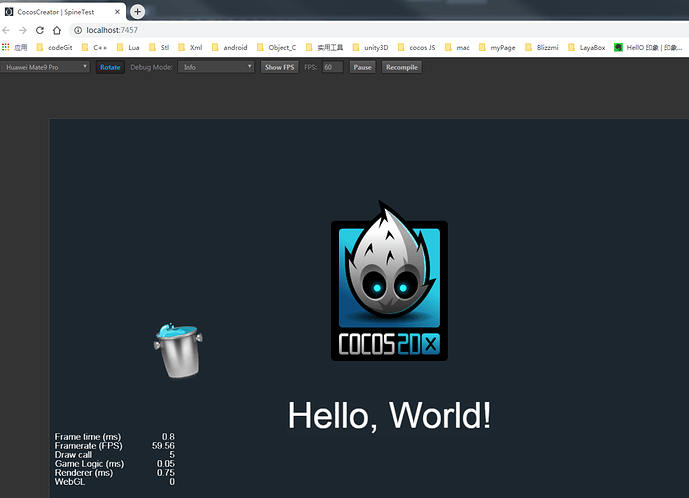Click the Show FPS button

tap(279, 67)
